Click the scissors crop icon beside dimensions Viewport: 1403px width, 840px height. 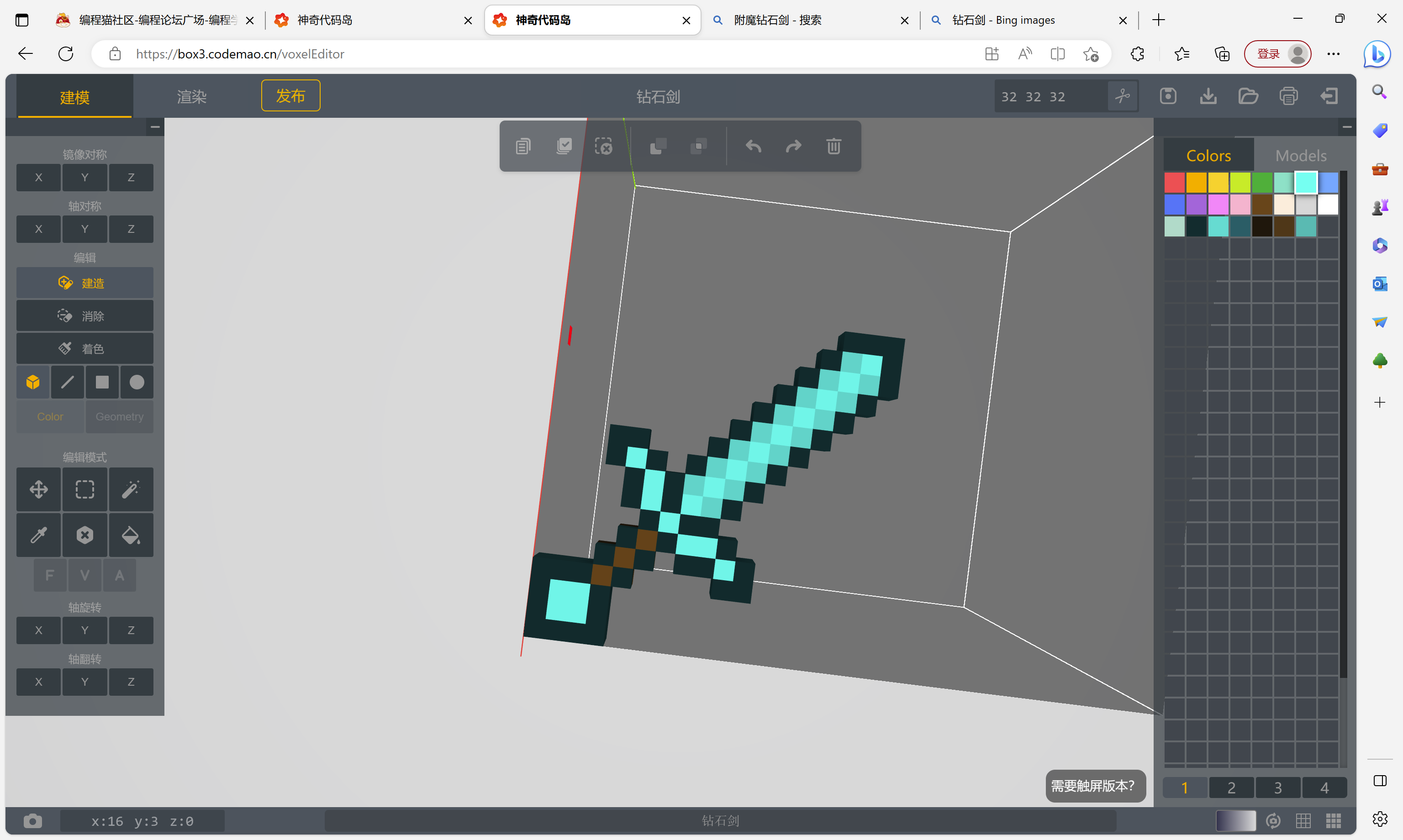point(1122,96)
